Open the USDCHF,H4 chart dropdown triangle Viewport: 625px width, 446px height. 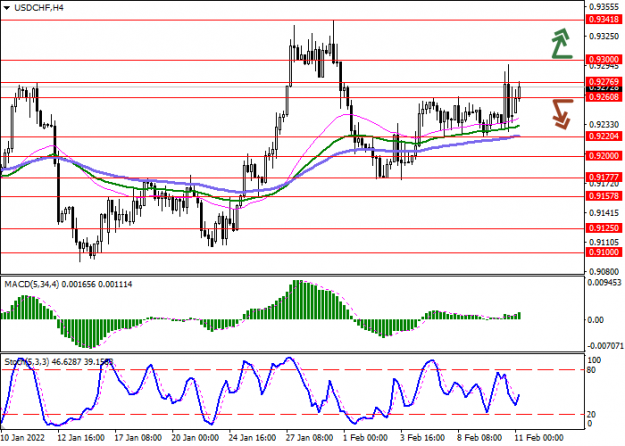pyautogui.click(x=6, y=8)
